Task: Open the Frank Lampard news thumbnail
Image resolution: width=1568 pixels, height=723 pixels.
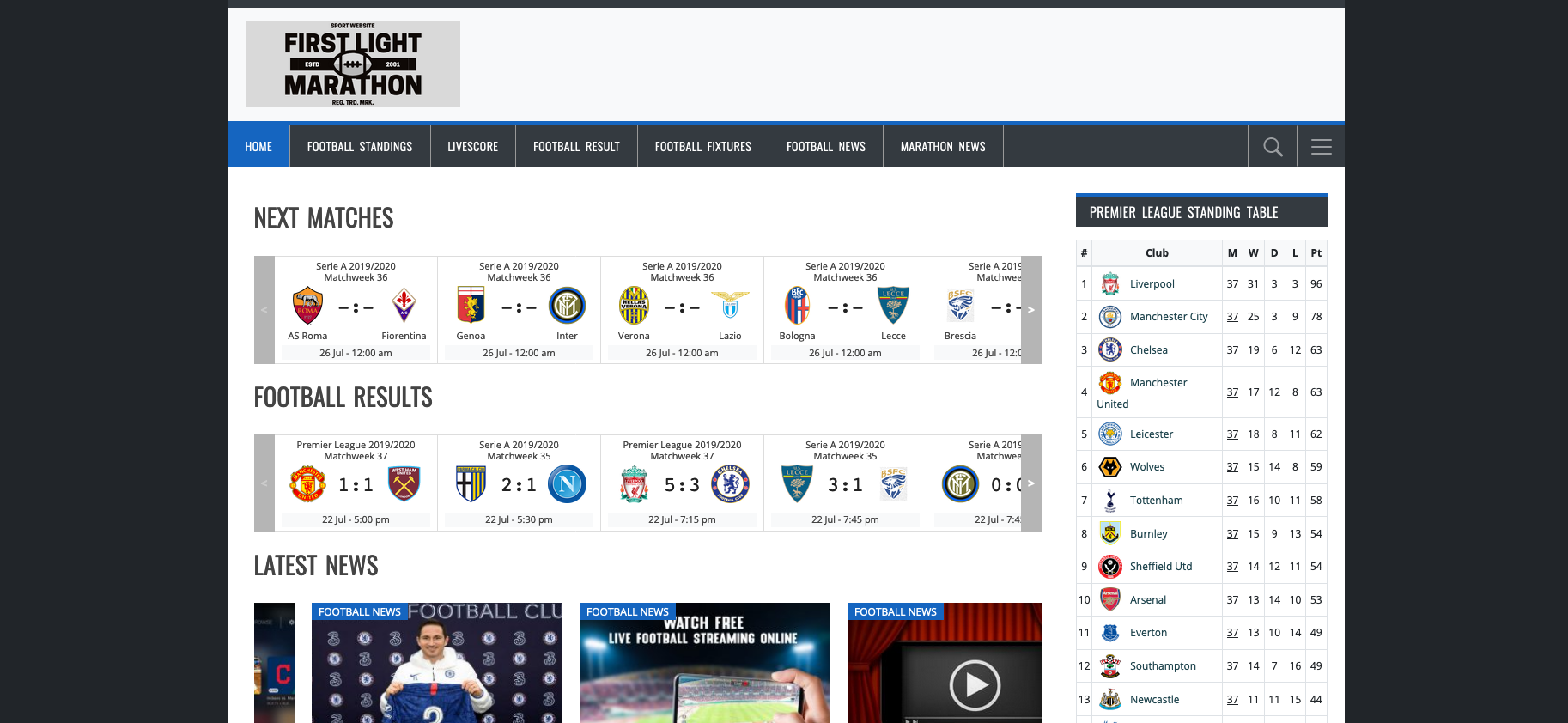Action: pyautogui.click(x=437, y=663)
